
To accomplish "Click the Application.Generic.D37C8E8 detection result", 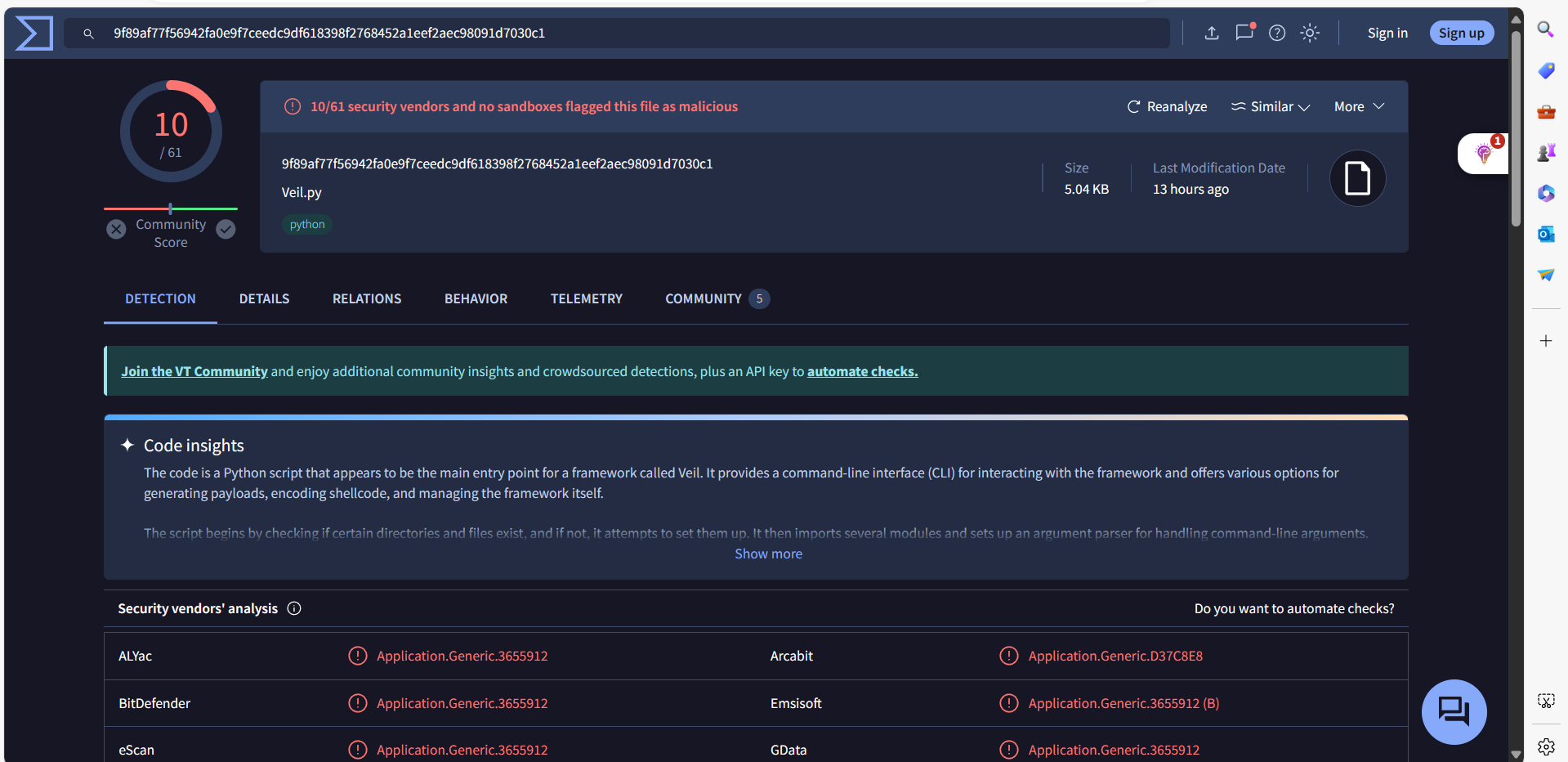I will (1115, 656).
